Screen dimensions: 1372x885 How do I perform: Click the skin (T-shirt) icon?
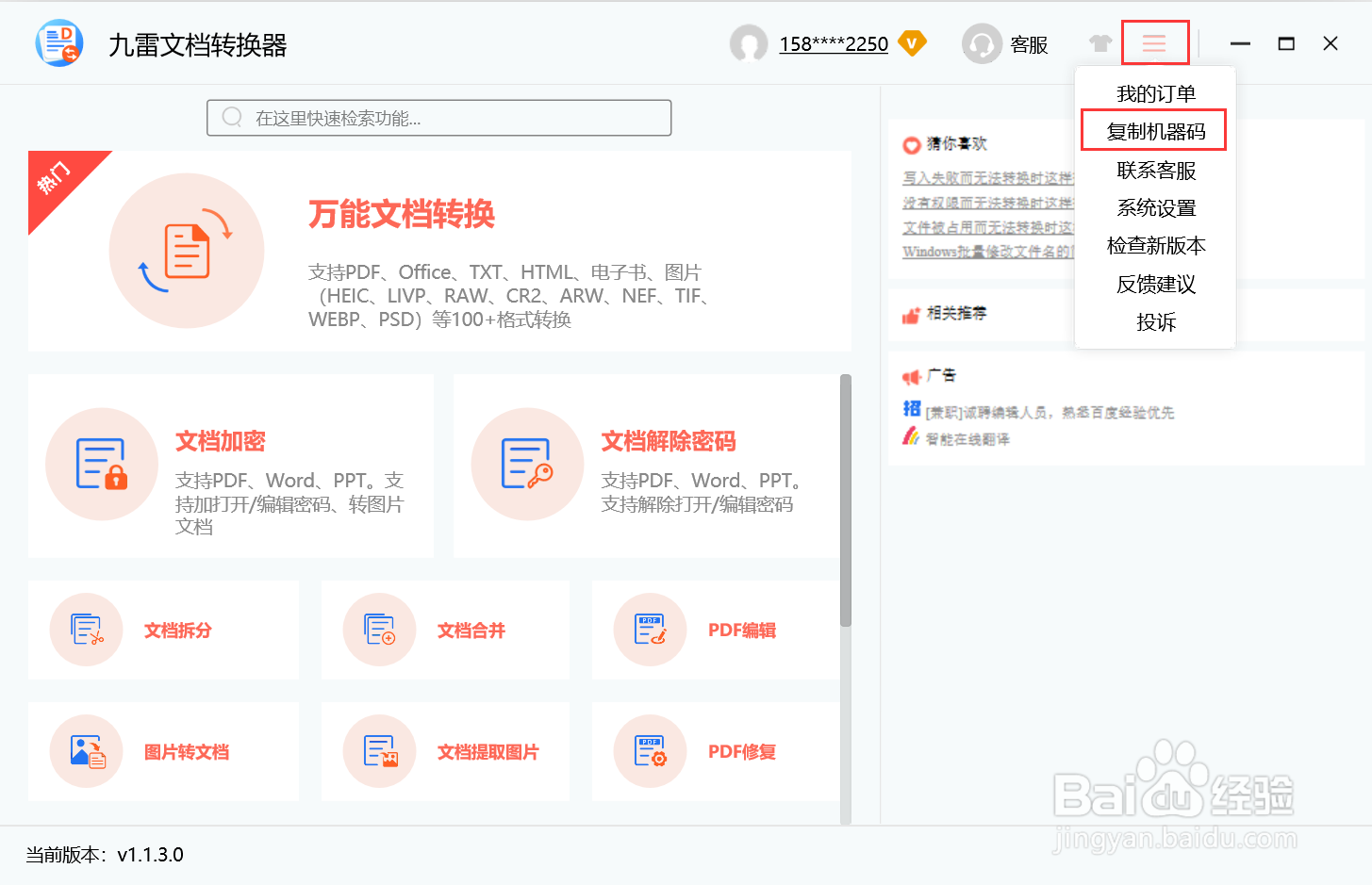pyautogui.click(x=1099, y=43)
